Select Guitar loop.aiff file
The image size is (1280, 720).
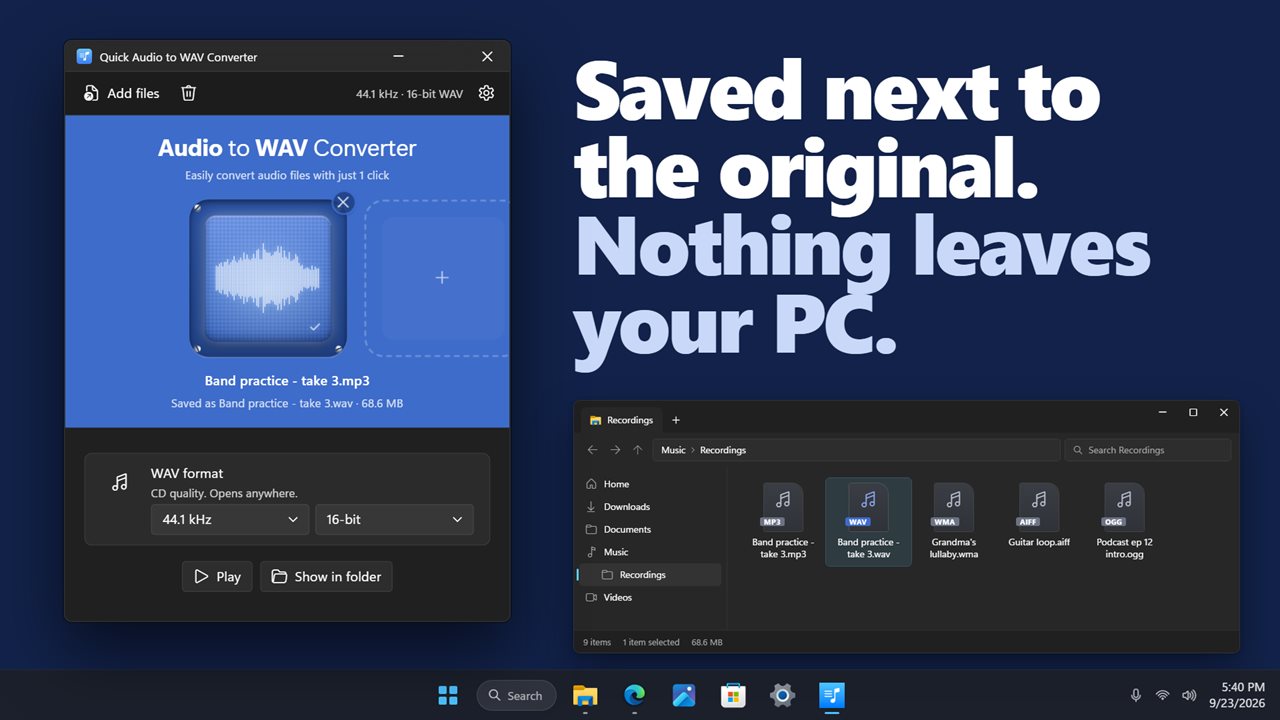(1039, 521)
